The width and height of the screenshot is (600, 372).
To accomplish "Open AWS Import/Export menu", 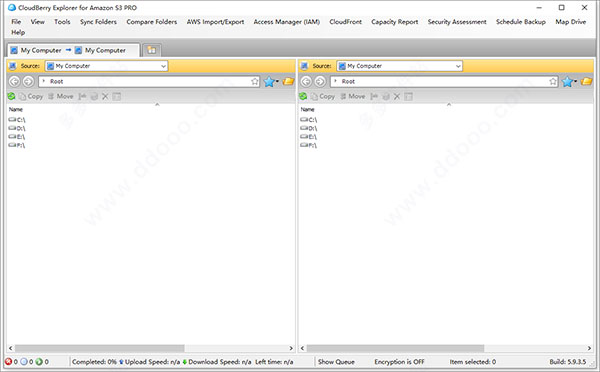I will click(x=215, y=22).
